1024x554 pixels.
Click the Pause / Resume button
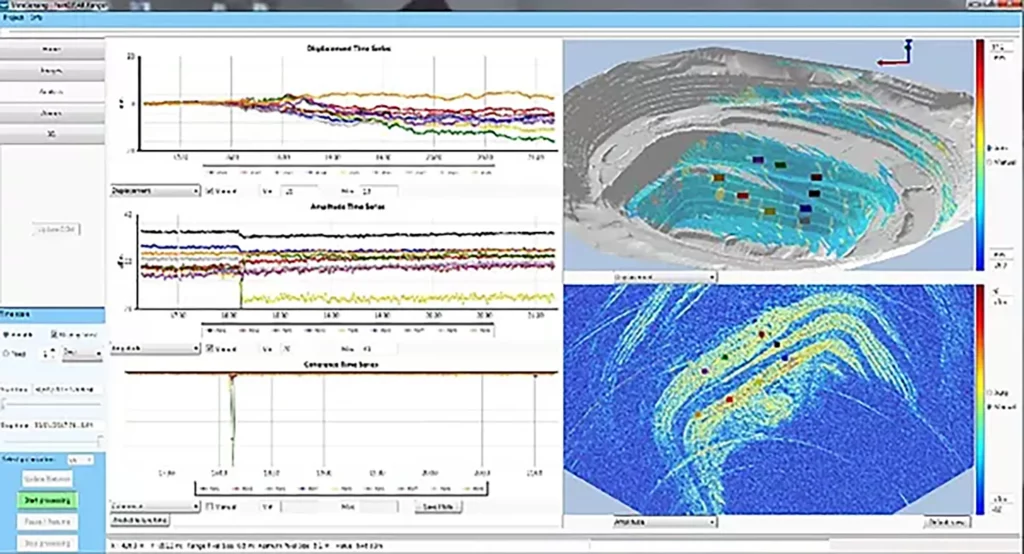tap(48, 522)
